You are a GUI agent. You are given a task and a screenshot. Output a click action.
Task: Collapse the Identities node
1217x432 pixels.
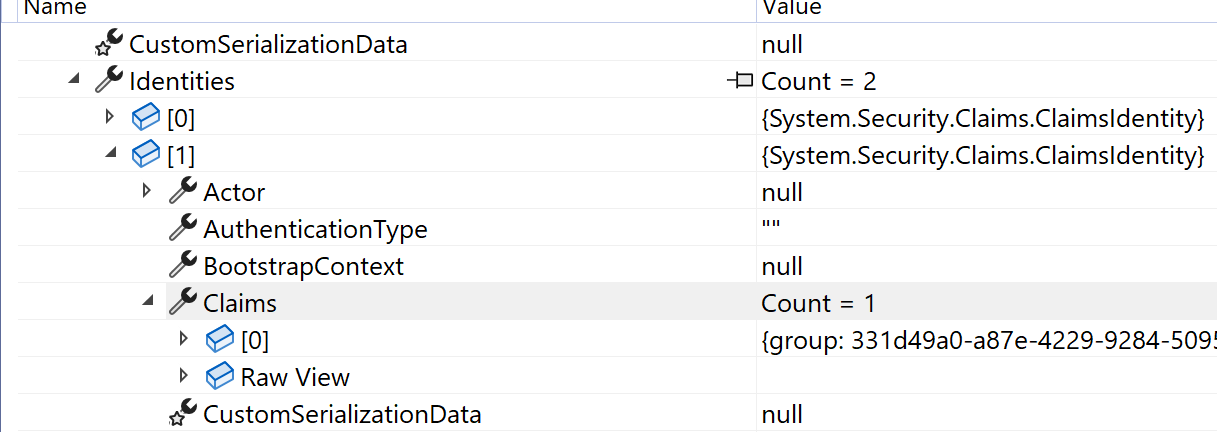click(73, 80)
